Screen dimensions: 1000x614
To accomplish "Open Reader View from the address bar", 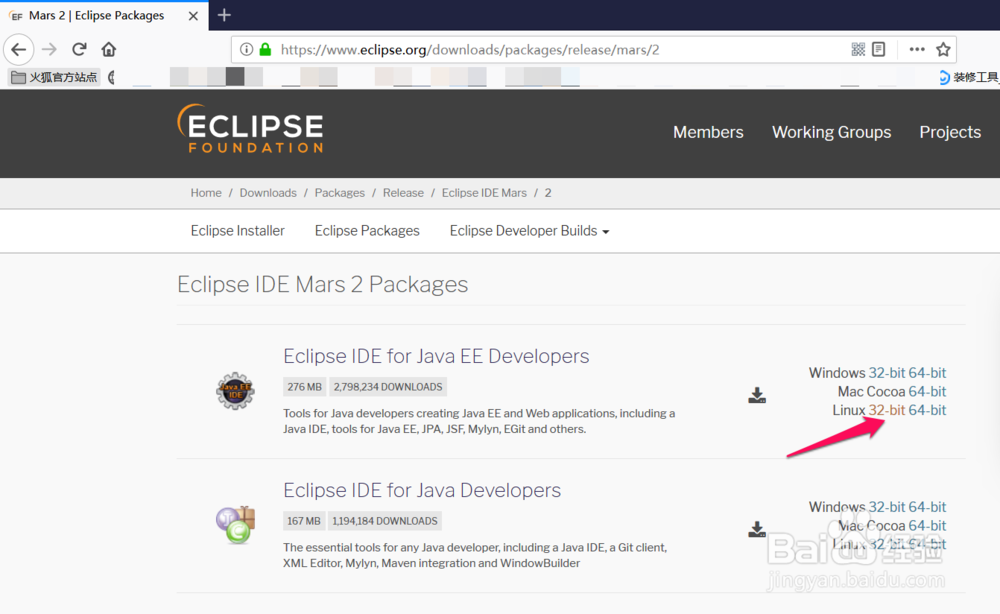I will 878,48.
